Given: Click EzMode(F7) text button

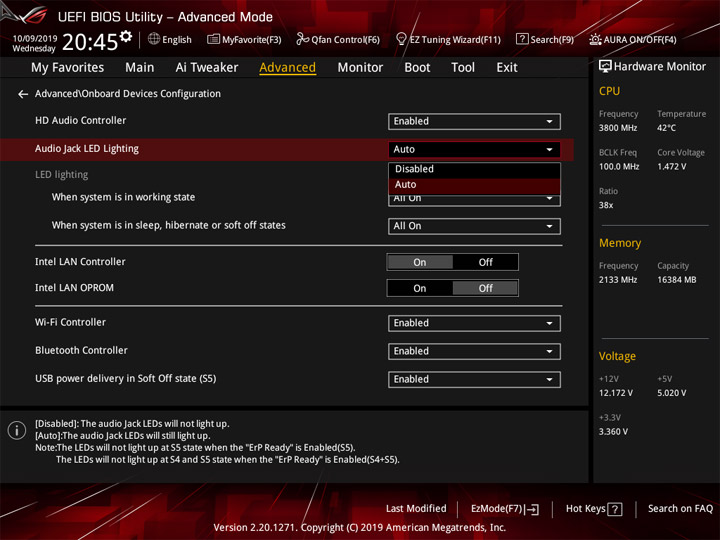Looking at the screenshot, I should tap(497, 509).
